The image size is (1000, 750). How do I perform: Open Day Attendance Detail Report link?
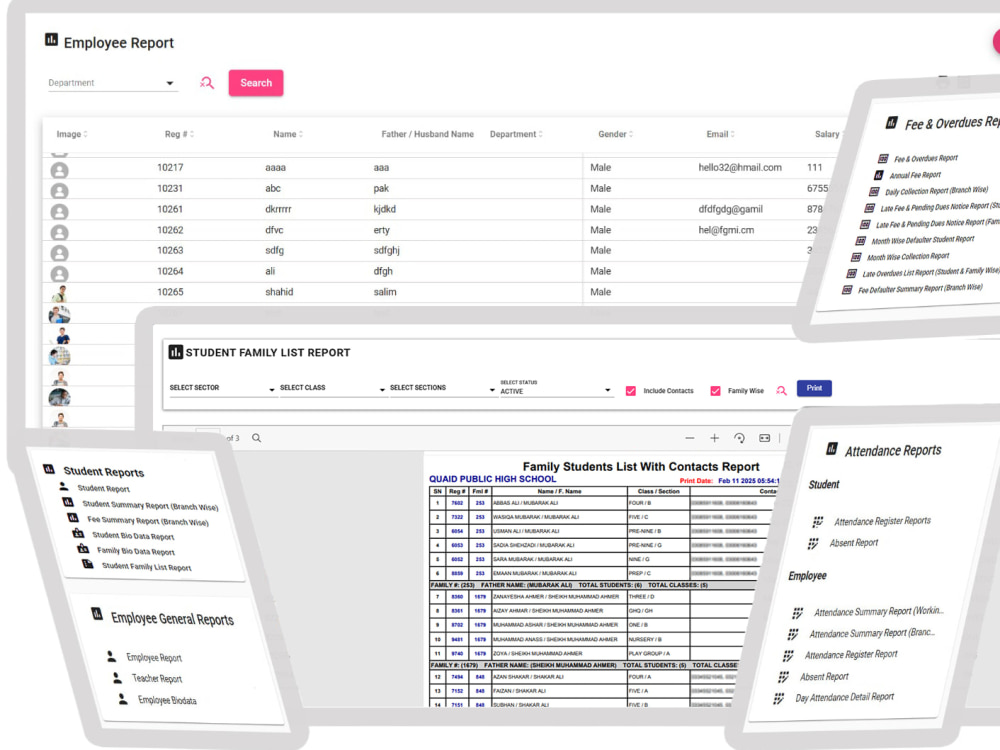click(x=844, y=698)
